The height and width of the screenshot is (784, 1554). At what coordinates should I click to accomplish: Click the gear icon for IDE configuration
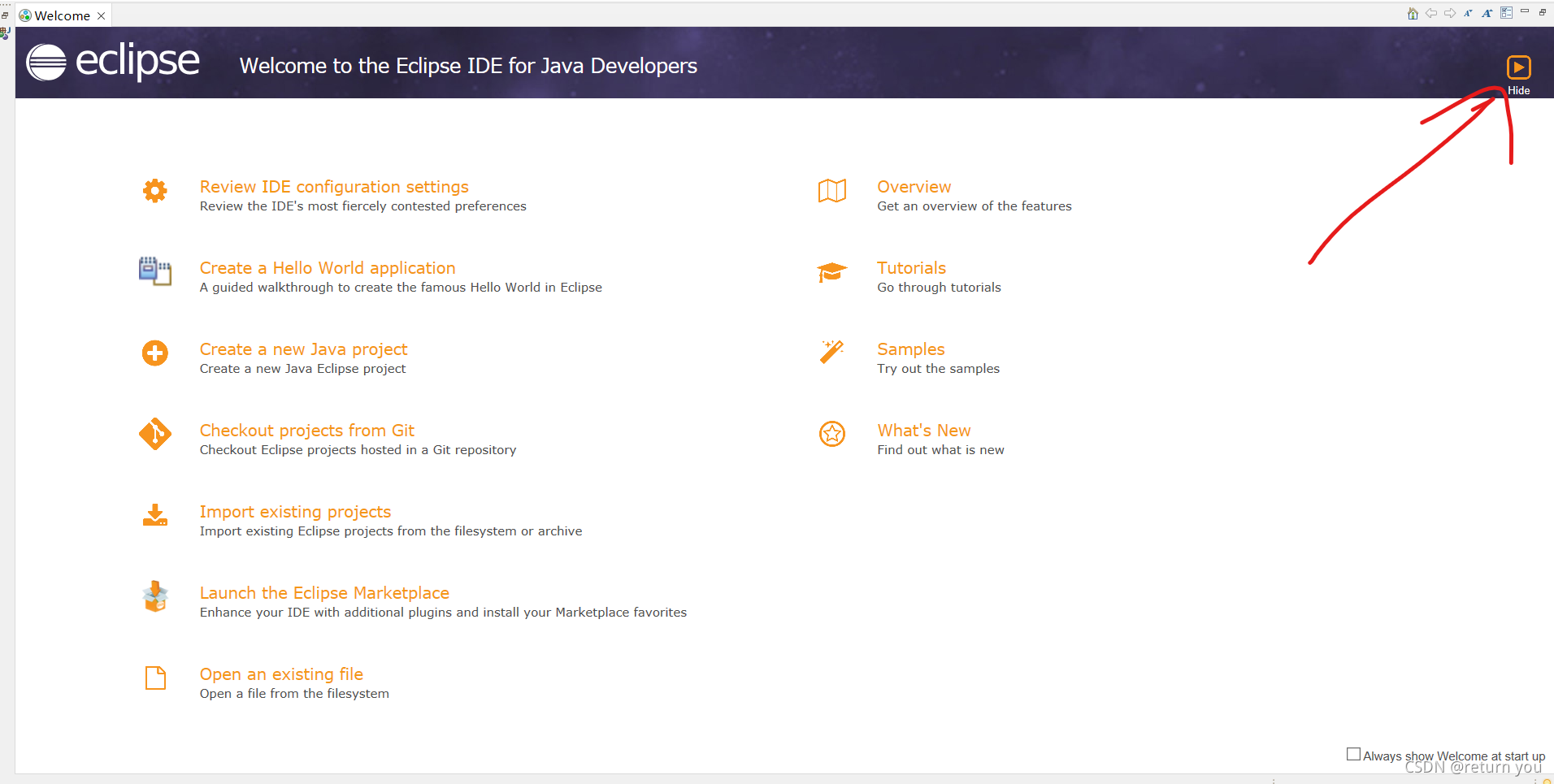[155, 191]
